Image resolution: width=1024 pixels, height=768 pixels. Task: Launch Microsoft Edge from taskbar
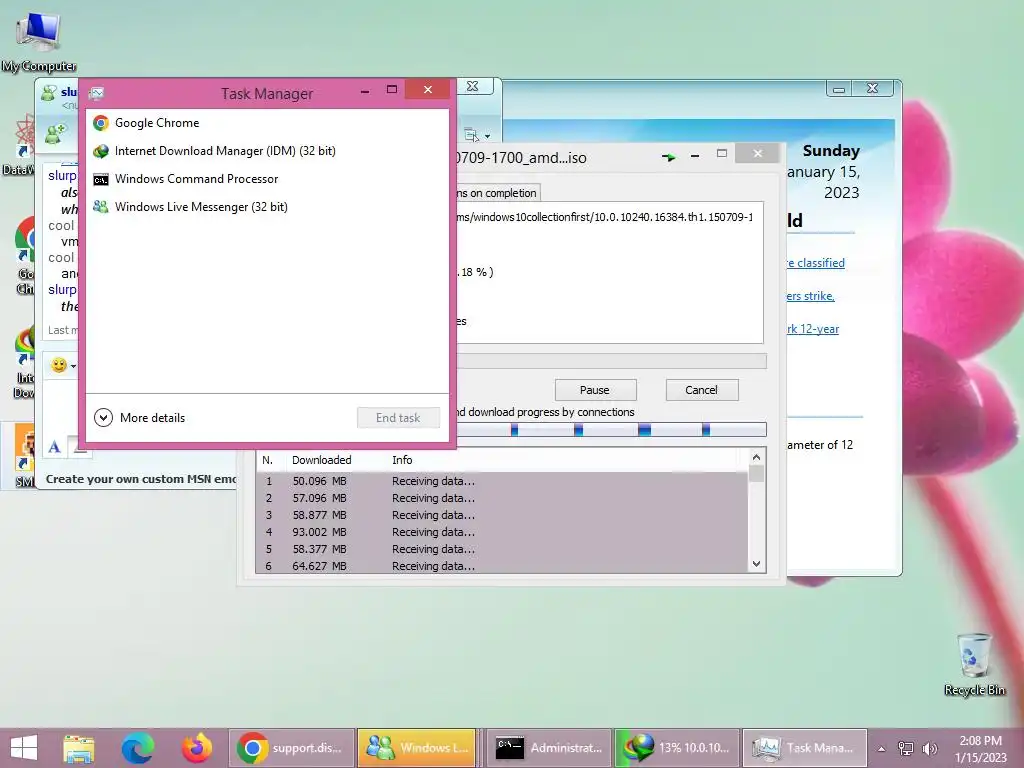point(138,748)
